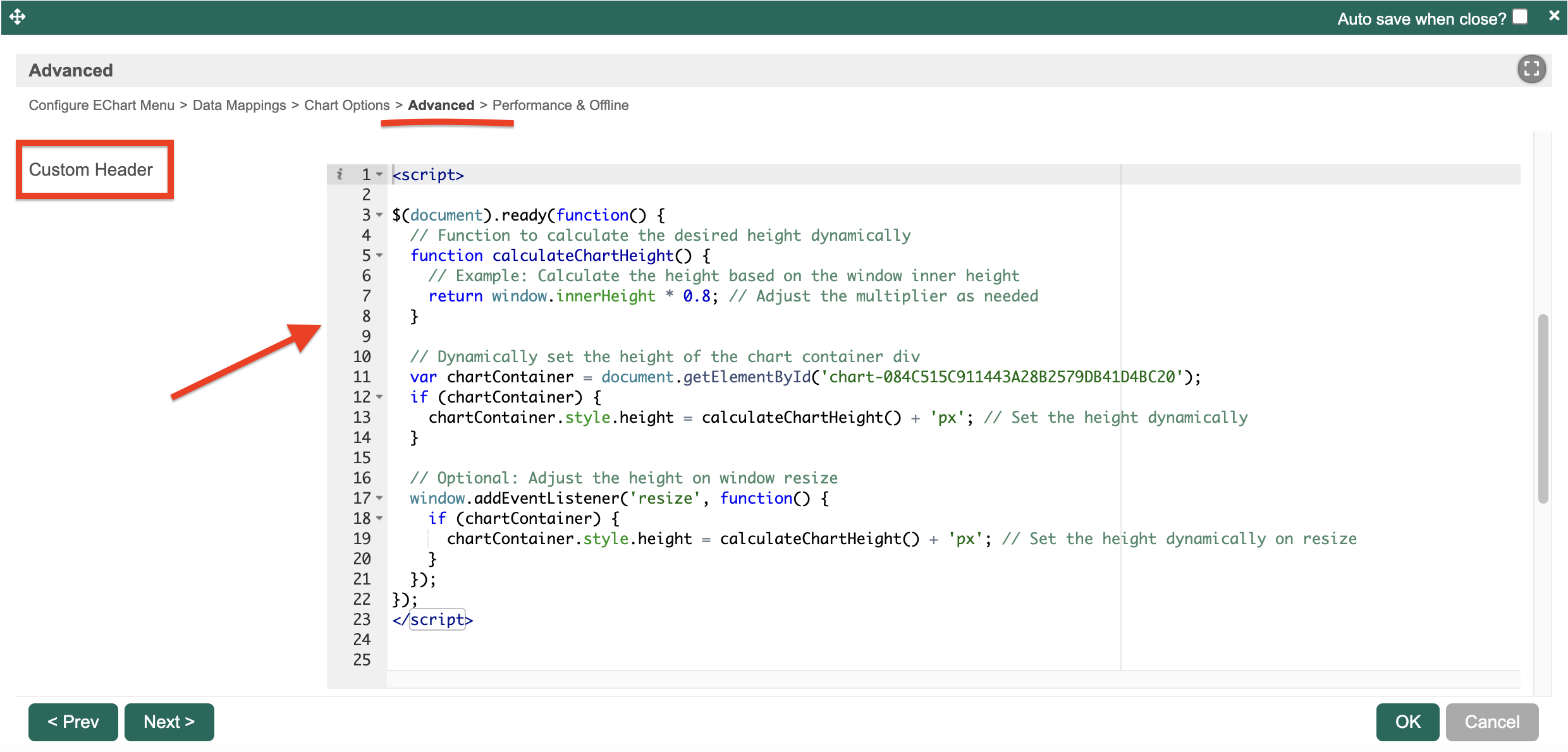Click the opening <script> tag text
This screenshot has height=752, width=1568.
(428, 174)
